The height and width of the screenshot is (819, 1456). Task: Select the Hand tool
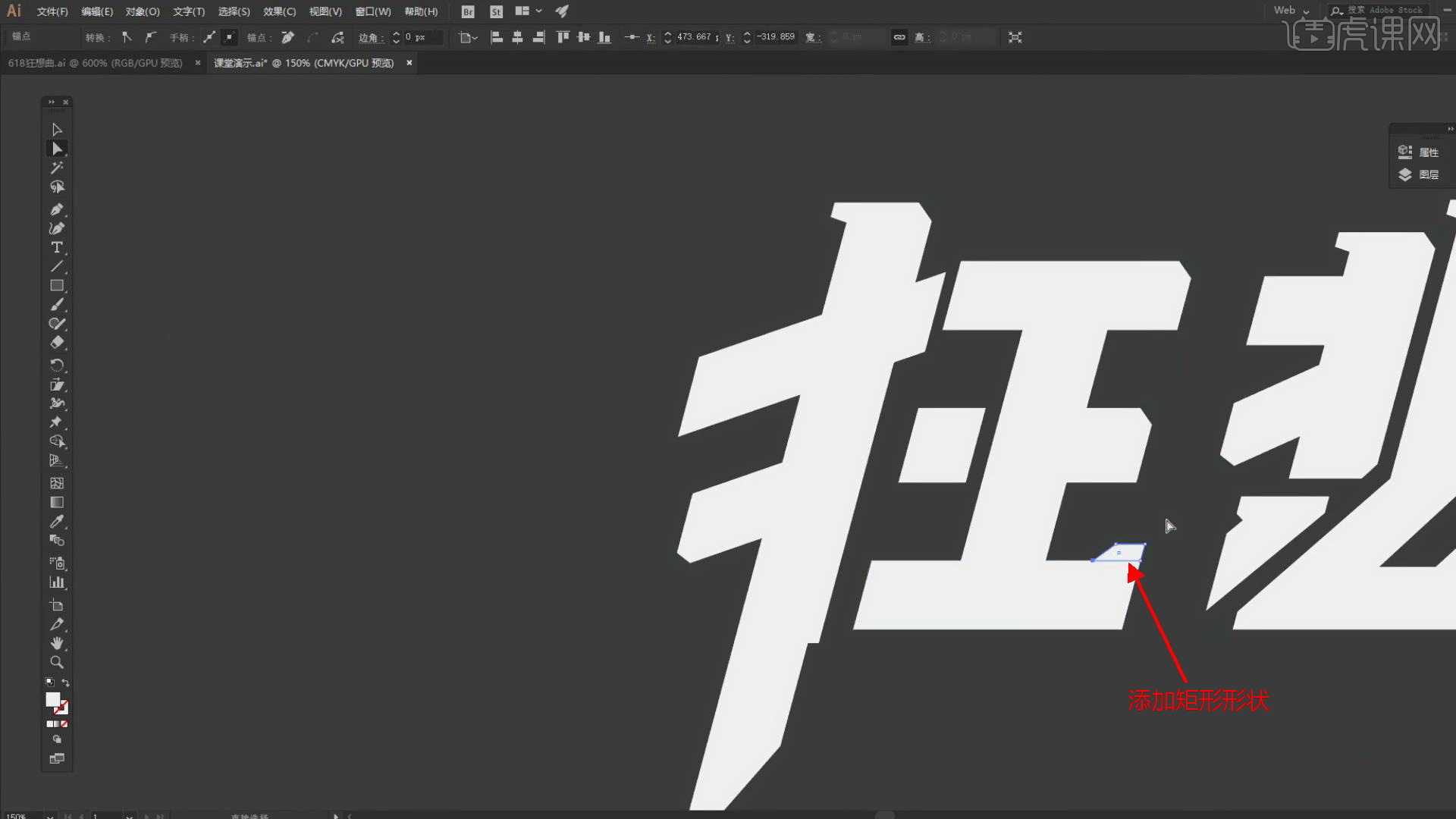pos(57,643)
